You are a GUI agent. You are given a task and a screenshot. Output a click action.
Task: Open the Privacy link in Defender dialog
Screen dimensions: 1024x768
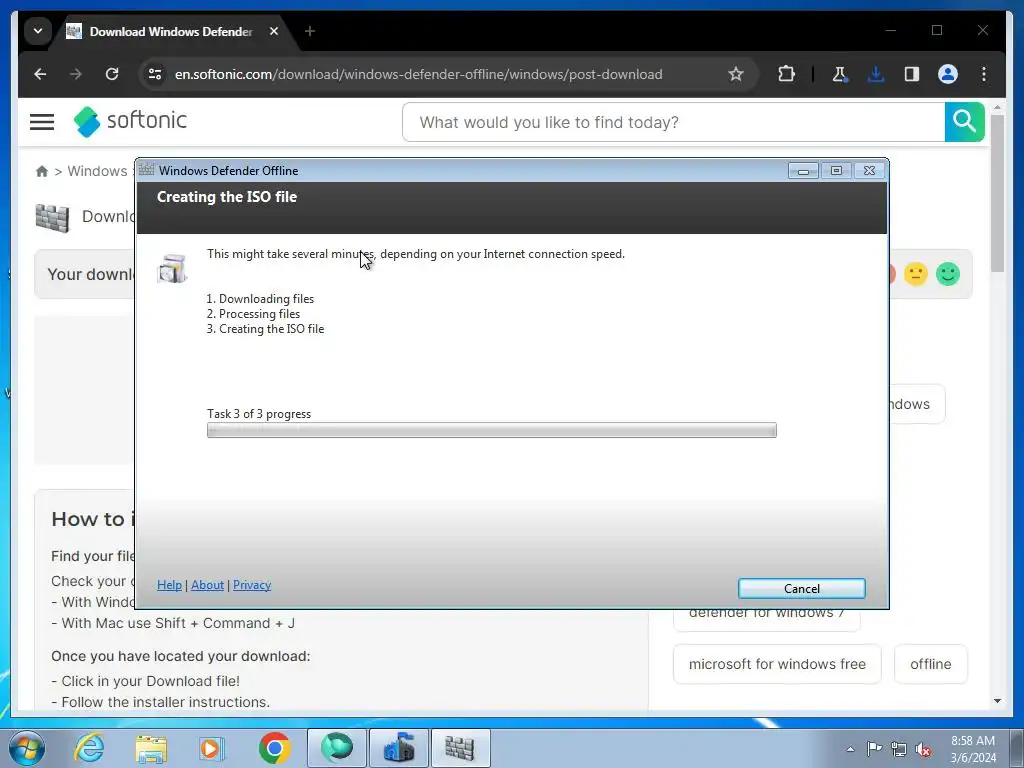[252, 585]
